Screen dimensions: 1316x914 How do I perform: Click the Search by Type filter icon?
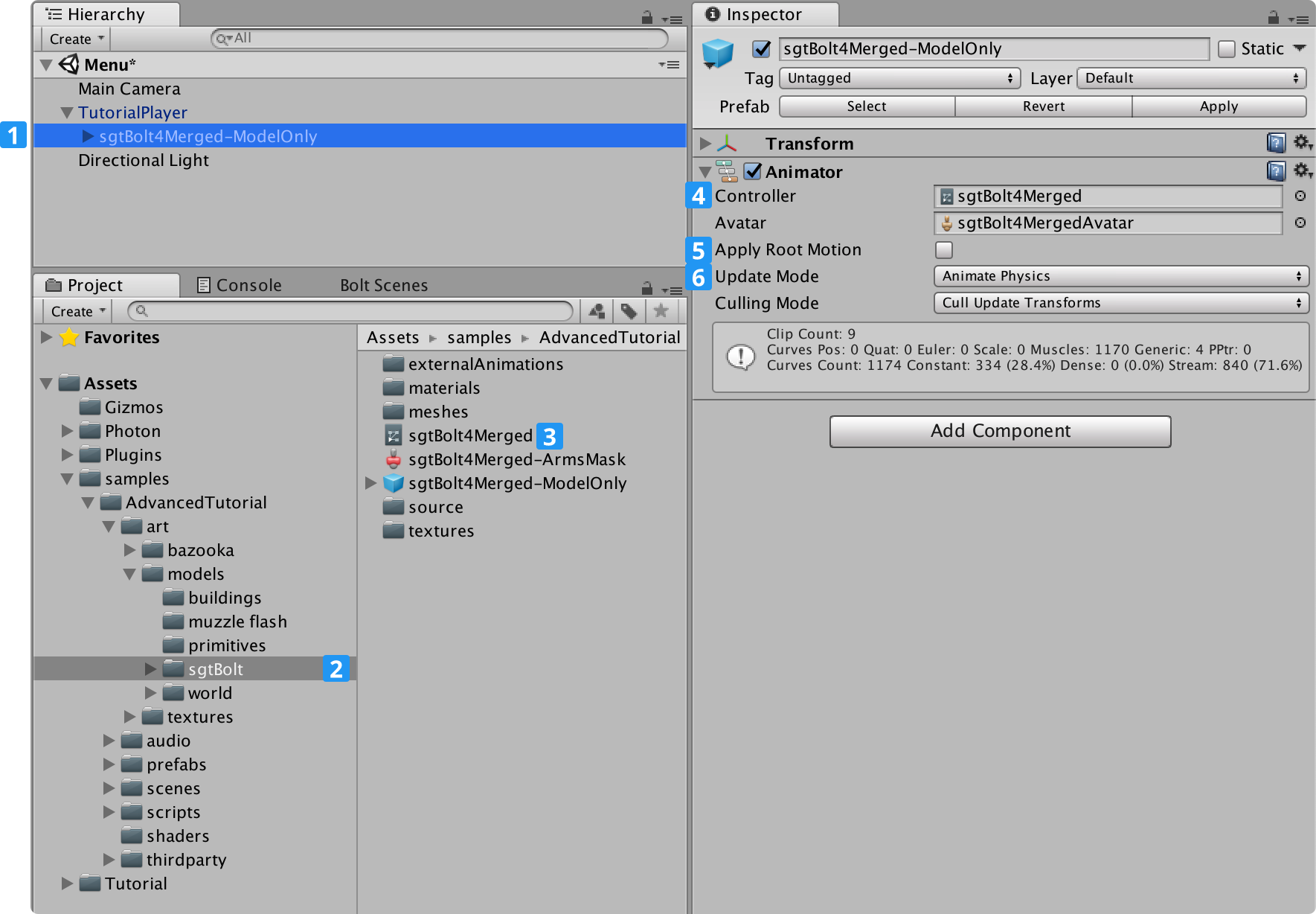coord(596,311)
